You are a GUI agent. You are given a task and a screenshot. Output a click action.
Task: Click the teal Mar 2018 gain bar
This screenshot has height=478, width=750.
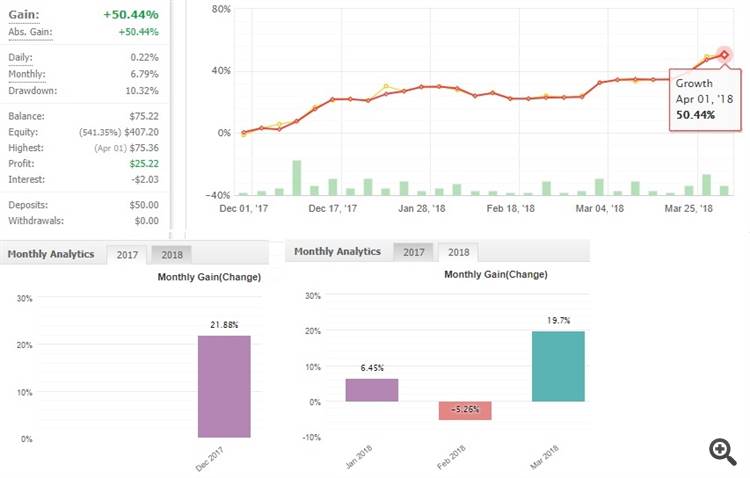(x=558, y=366)
